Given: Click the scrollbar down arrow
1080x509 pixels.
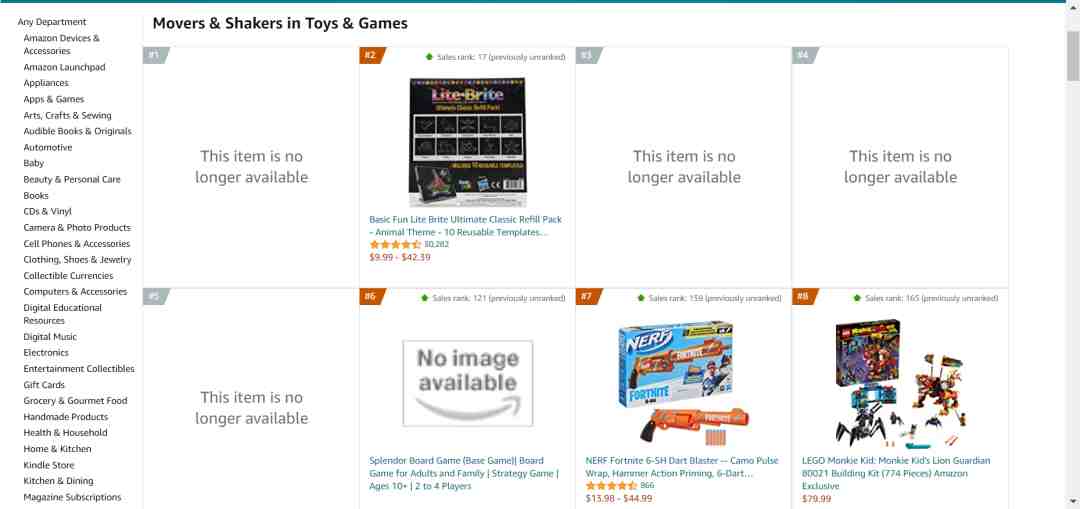Looking at the screenshot, I should click(x=1073, y=501).
